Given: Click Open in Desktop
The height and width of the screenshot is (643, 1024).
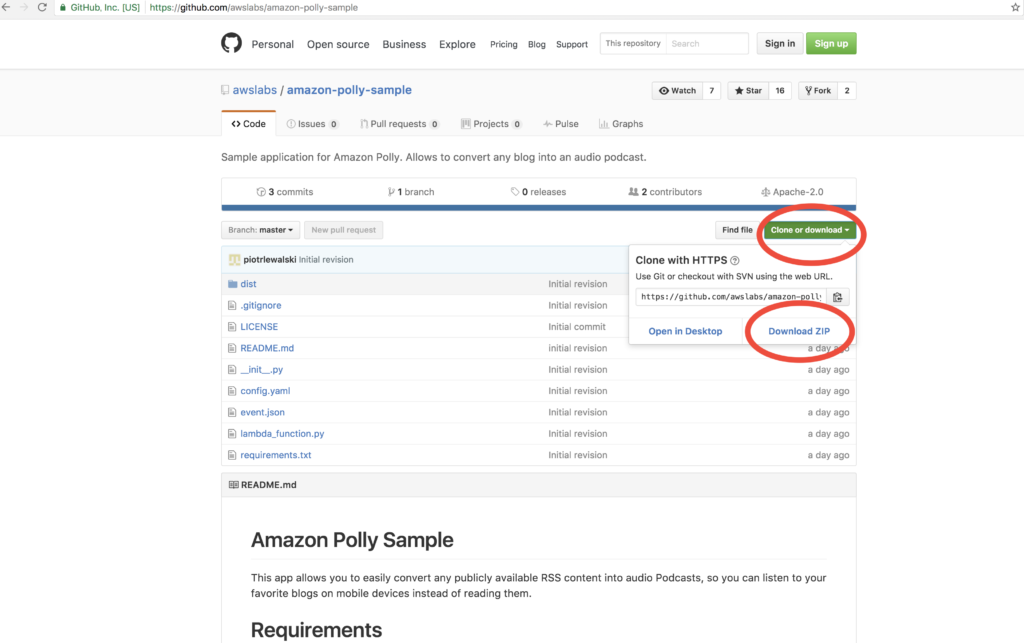Looking at the screenshot, I should pos(685,332).
